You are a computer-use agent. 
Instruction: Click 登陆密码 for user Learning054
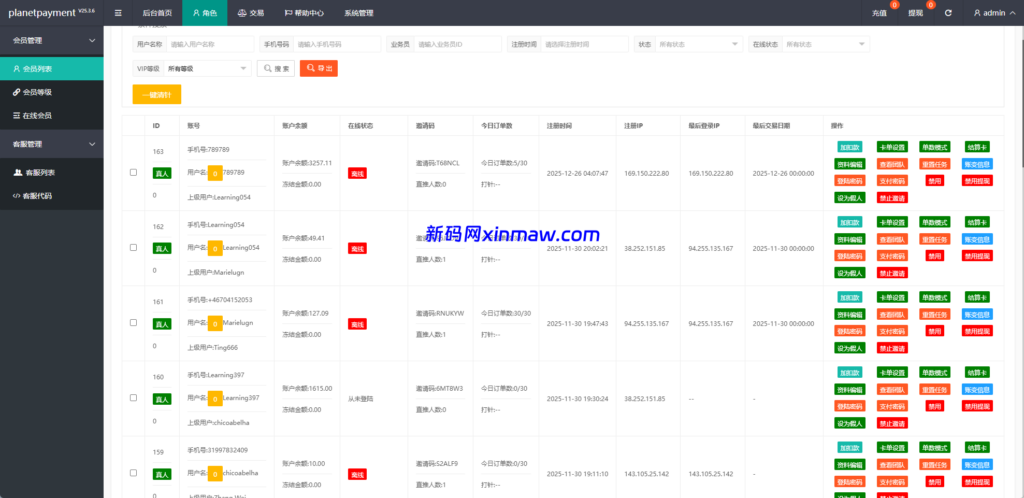(x=850, y=256)
